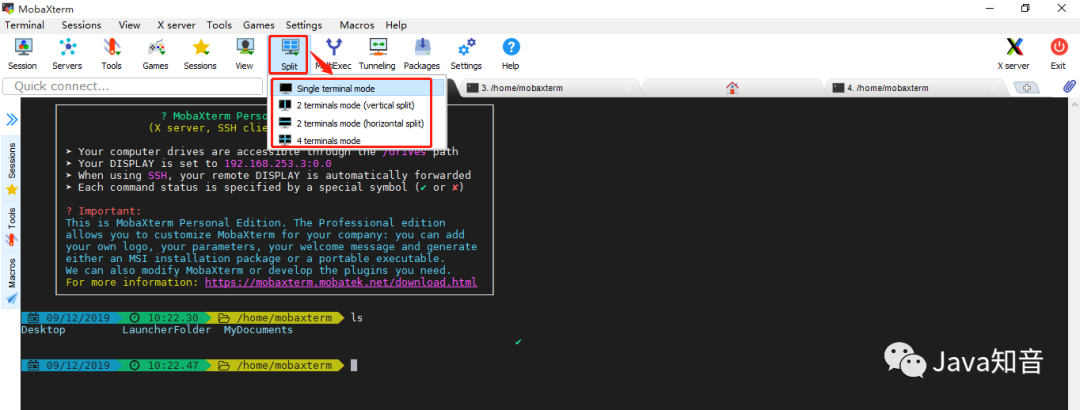Open the MultiExec toolbar icon
1080x410 pixels.
333,54
